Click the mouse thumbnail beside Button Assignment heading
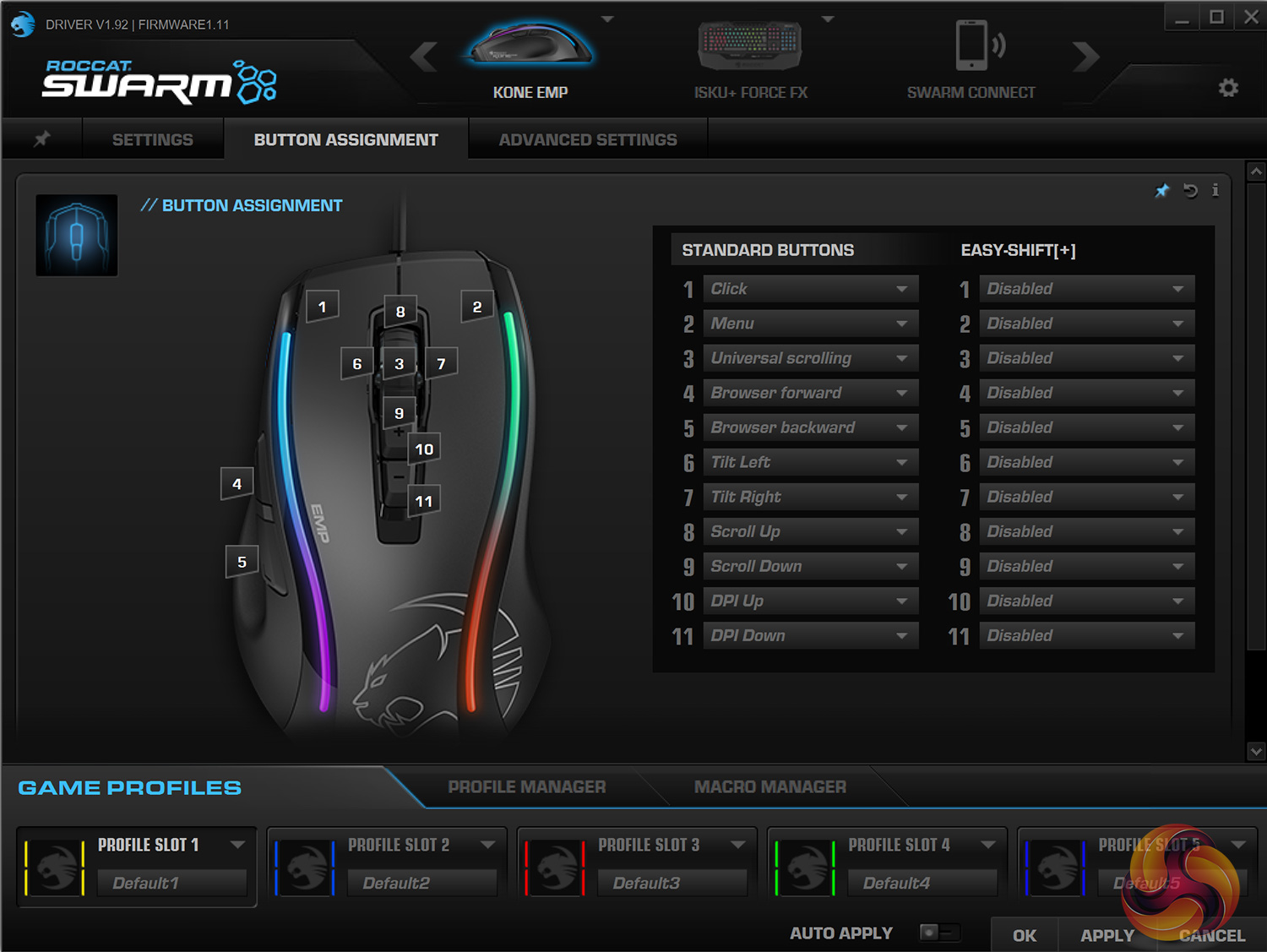This screenshot has height=952, width=1267. [x=77, y=236]
